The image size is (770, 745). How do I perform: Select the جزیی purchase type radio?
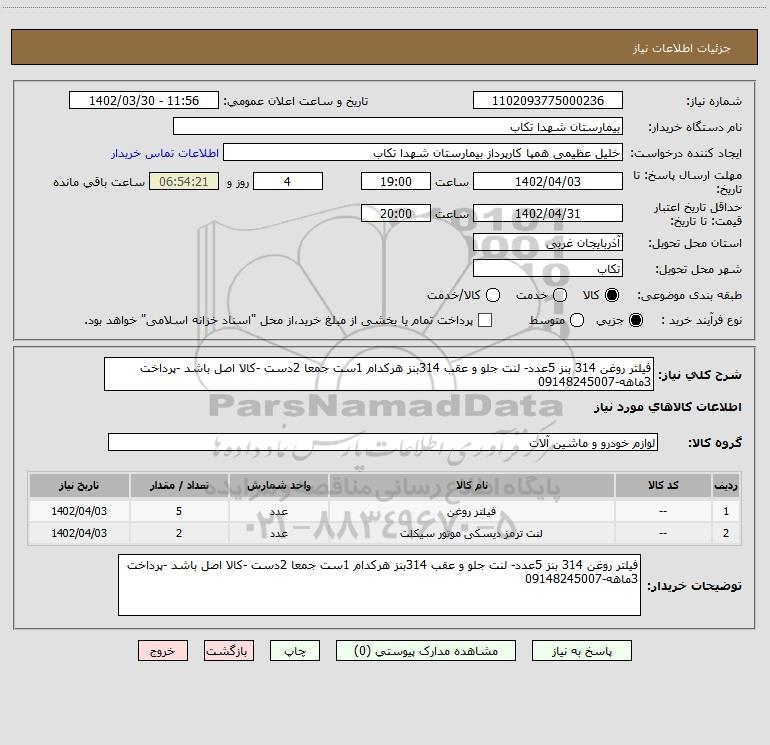coord(636,320)
